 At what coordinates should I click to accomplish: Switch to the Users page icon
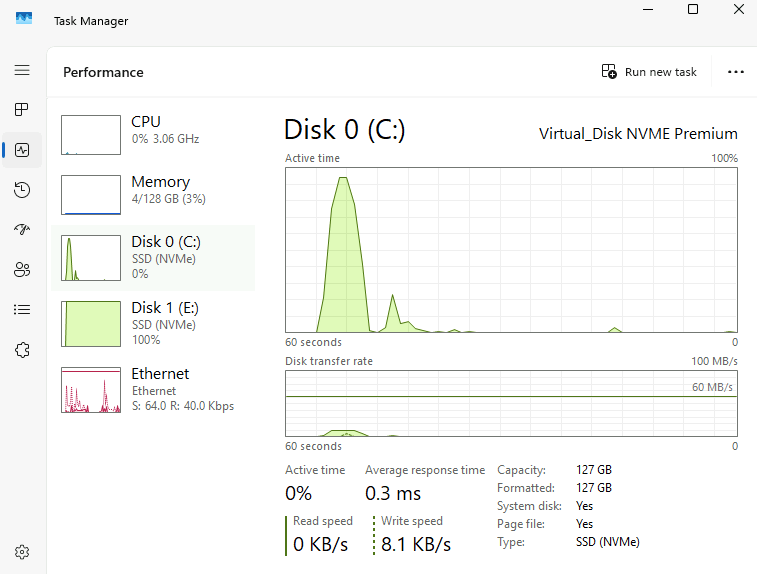22,270
